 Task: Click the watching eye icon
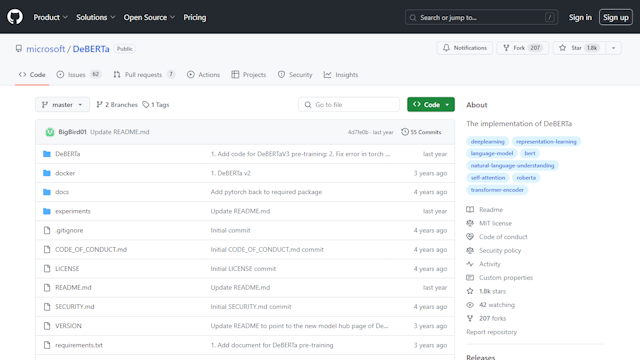coord(470,305)
